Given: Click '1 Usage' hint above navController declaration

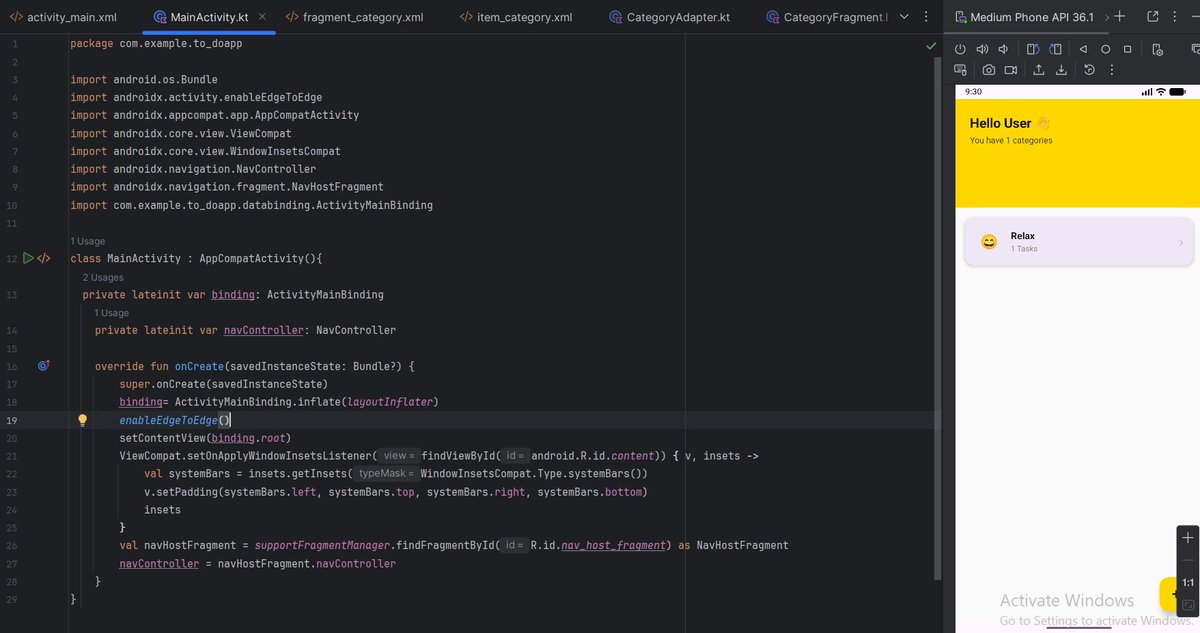Looking at the screenshot, I should tap(112, 313).
